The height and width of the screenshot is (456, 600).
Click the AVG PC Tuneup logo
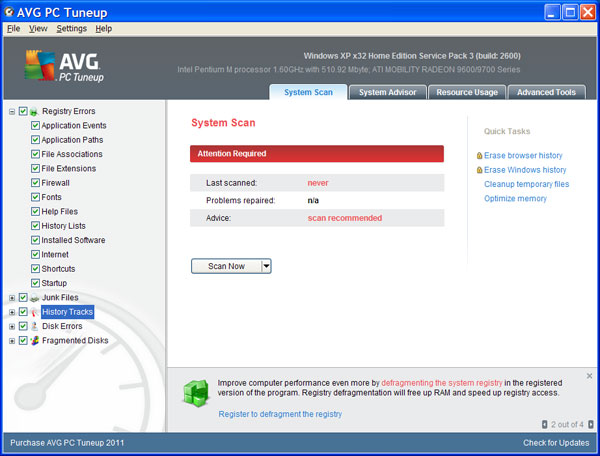pyautogui.click(x=64, y=65)
